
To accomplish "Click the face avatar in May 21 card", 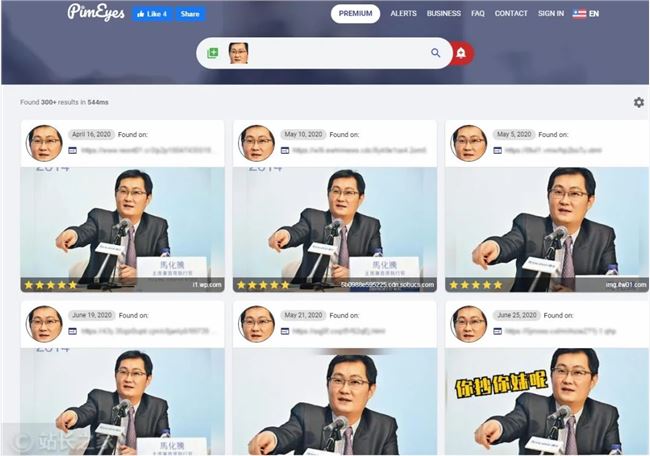I will click(x=257, y=324).
